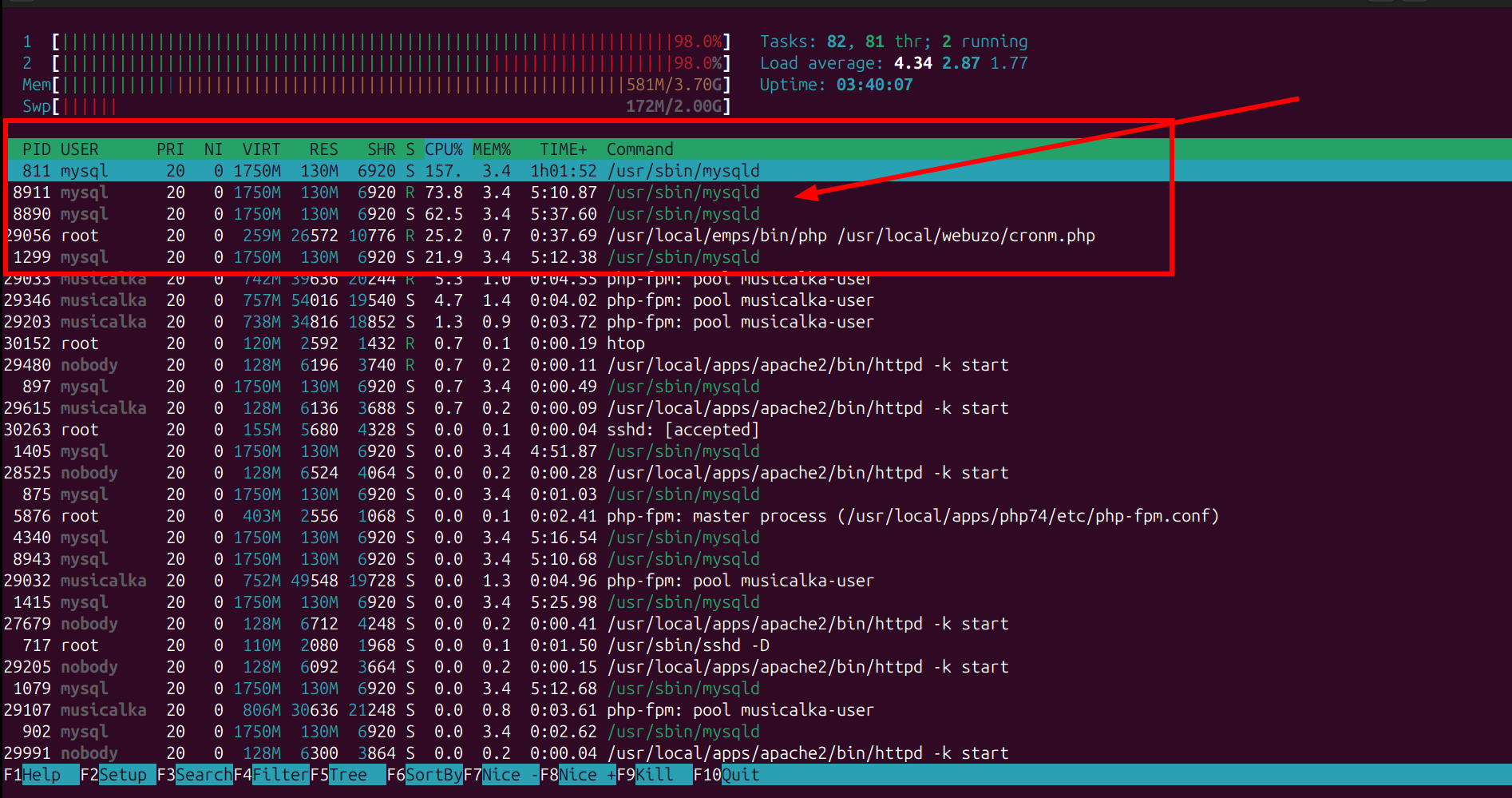Toggle F5 Tree view mode
This screenshot has height=798, width=1512.
(x=347, y=775)
